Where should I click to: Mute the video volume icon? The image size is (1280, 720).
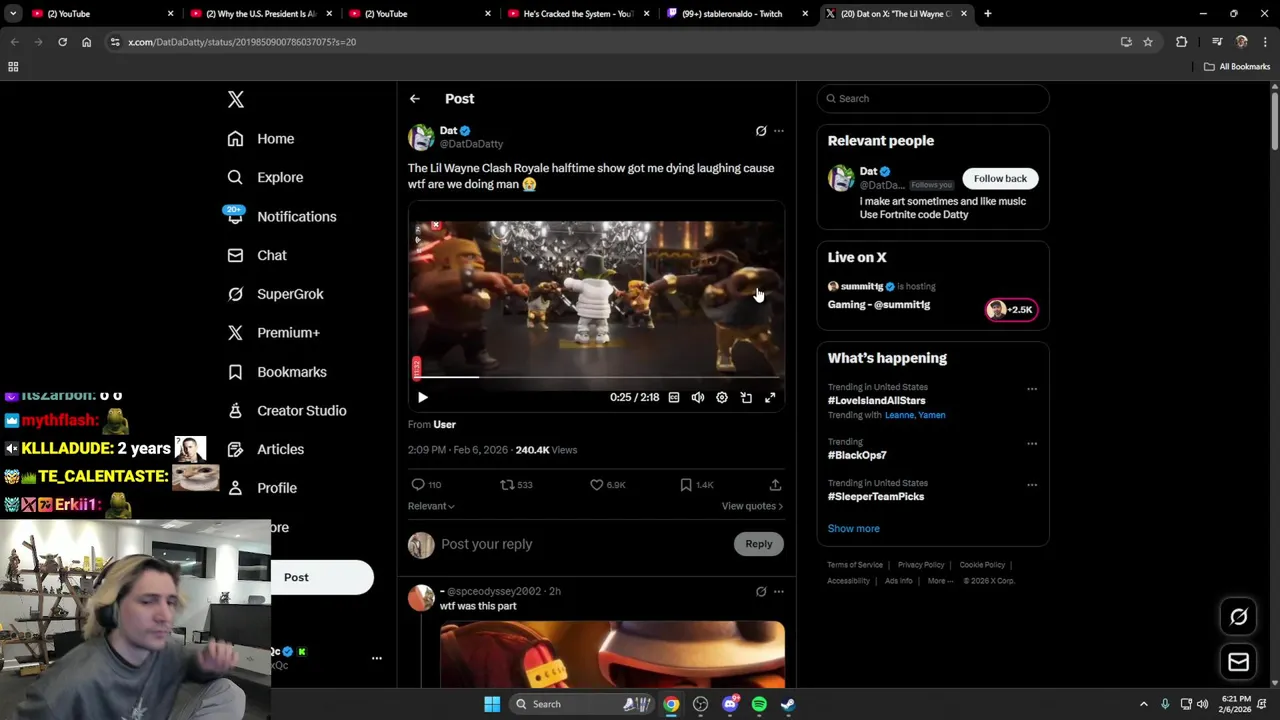pyautogui.click(x=698, y=397)
